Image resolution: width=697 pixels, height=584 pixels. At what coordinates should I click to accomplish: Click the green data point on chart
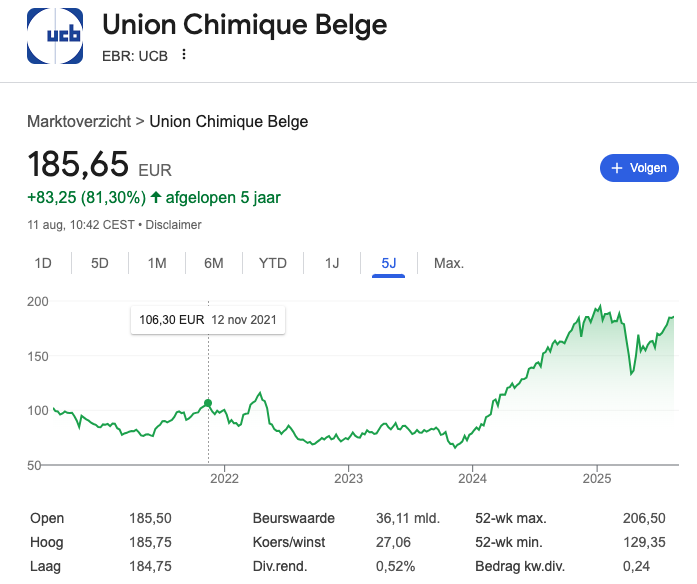[x=208, y=404]
